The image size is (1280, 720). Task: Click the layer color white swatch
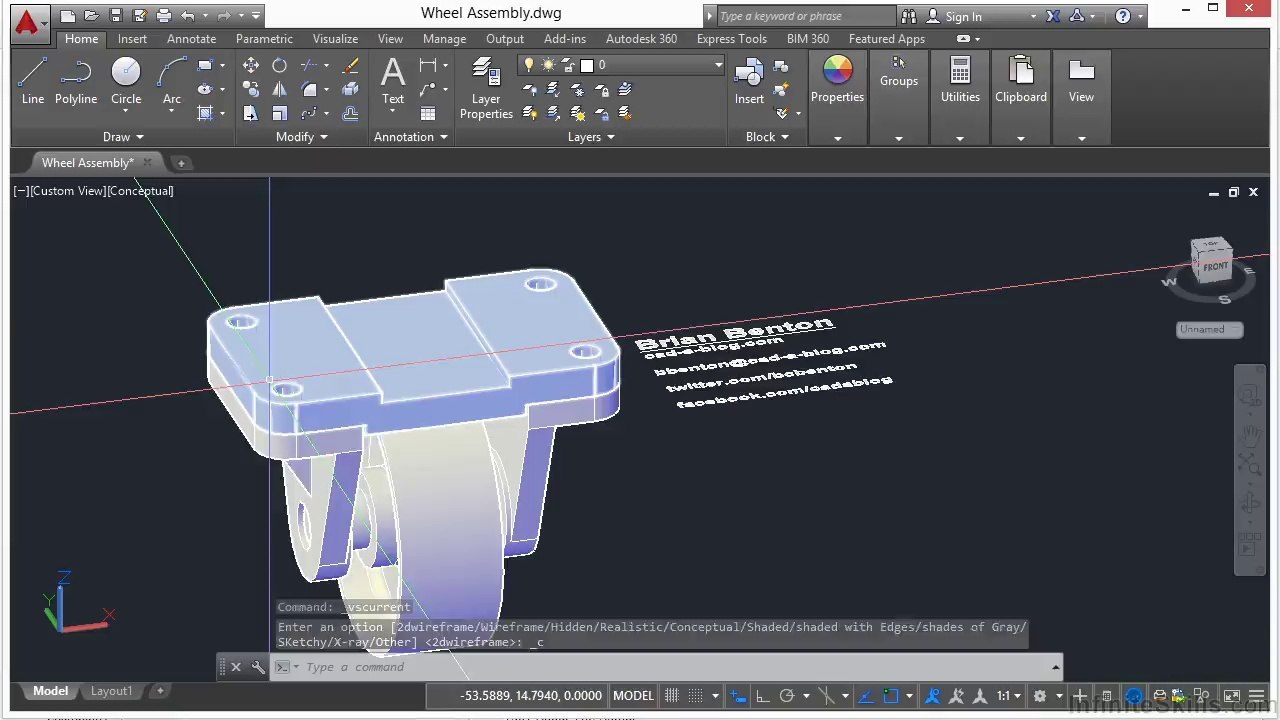pyautogui.click(x=587, y=65)
